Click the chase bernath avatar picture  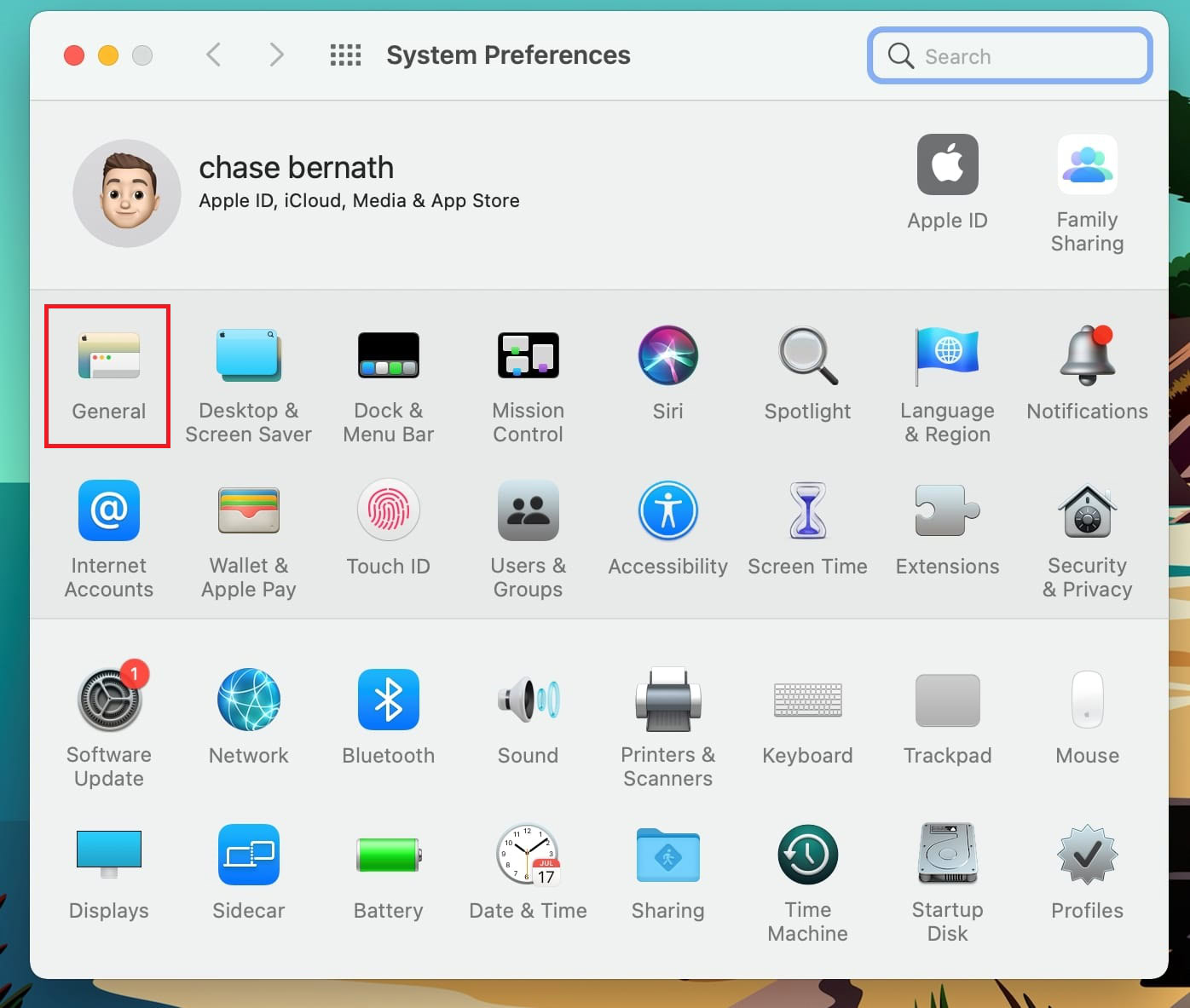126,193
